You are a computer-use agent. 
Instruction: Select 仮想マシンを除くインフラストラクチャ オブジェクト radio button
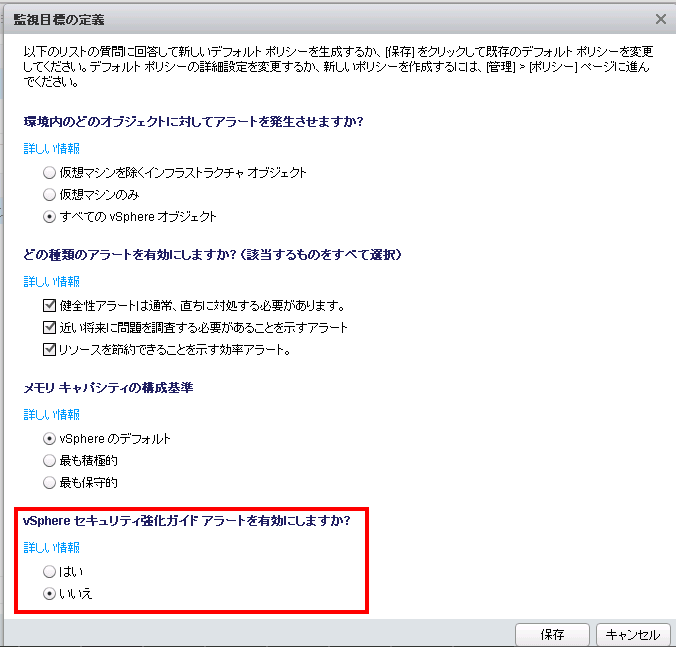(50, 173)
